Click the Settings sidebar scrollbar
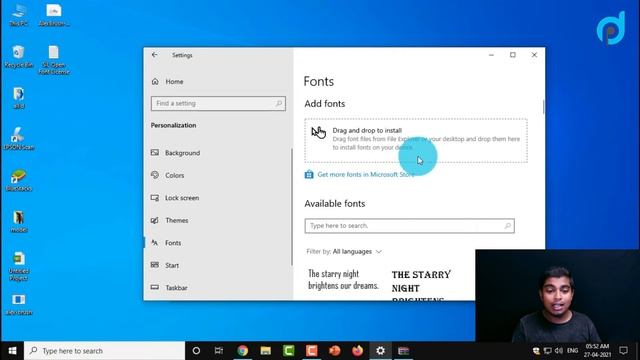The image size is (640, 360). point(291,207)
